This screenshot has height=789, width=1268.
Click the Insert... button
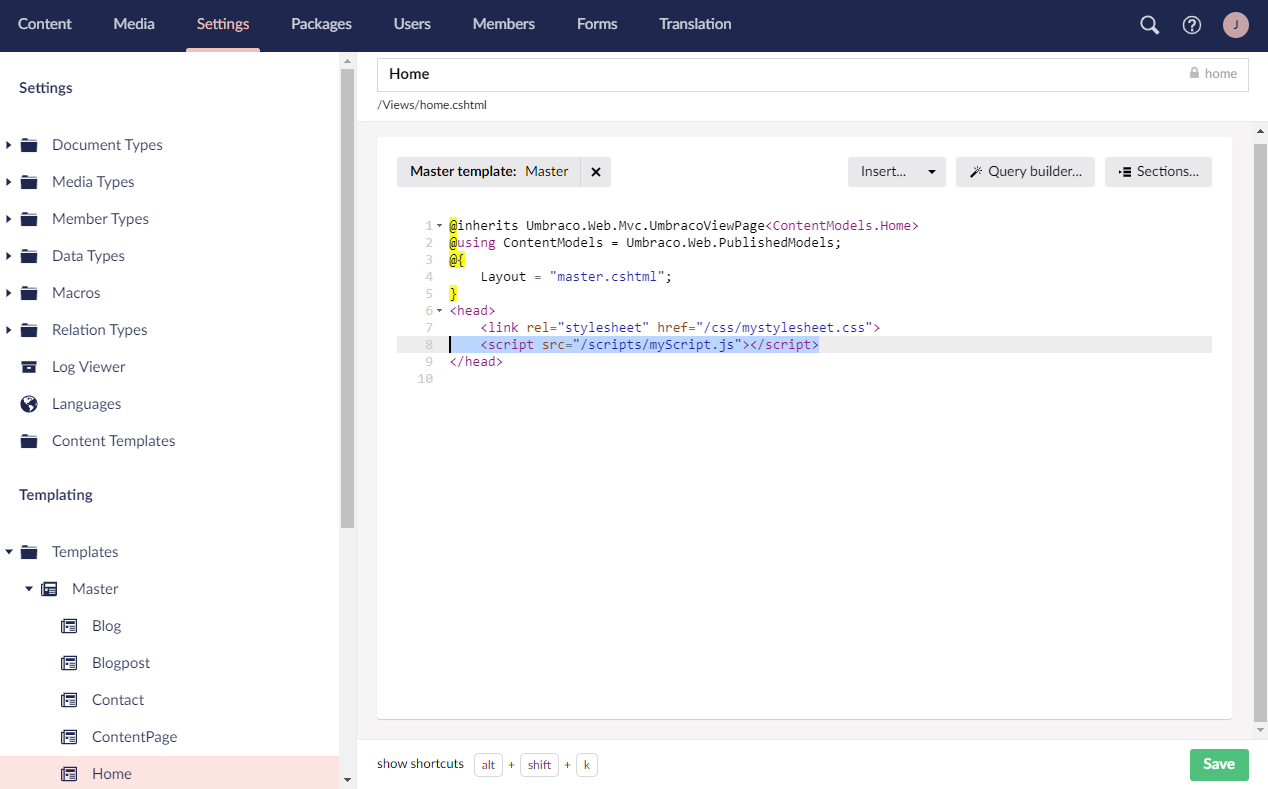point(884,172)
